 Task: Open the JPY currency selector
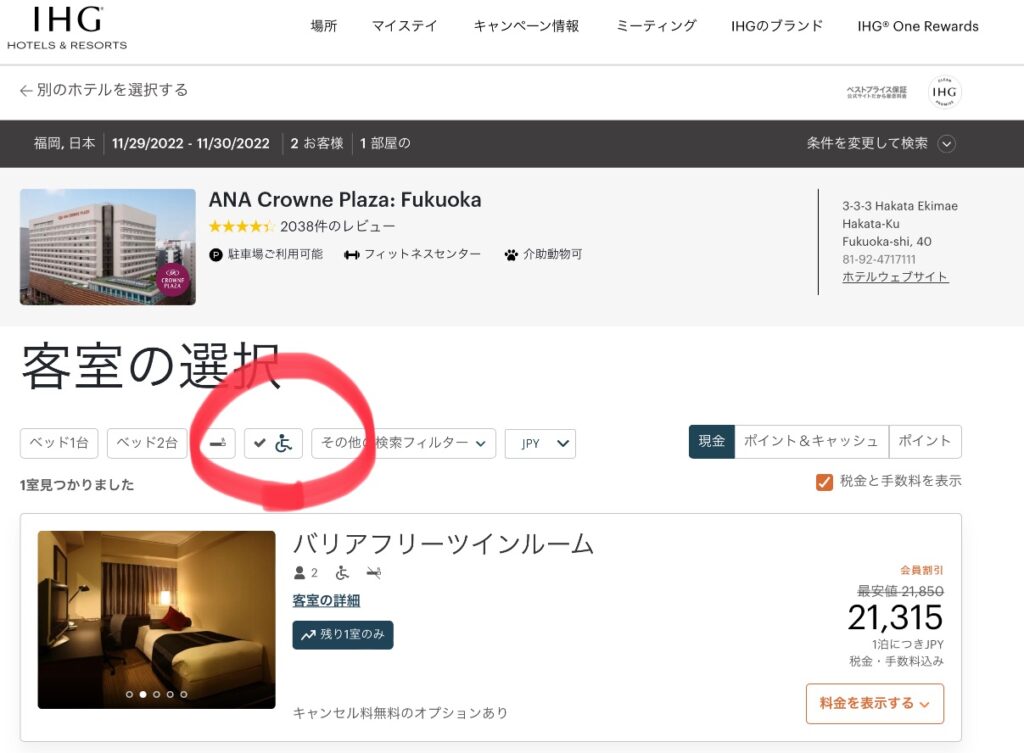click(x=540, y=443)
